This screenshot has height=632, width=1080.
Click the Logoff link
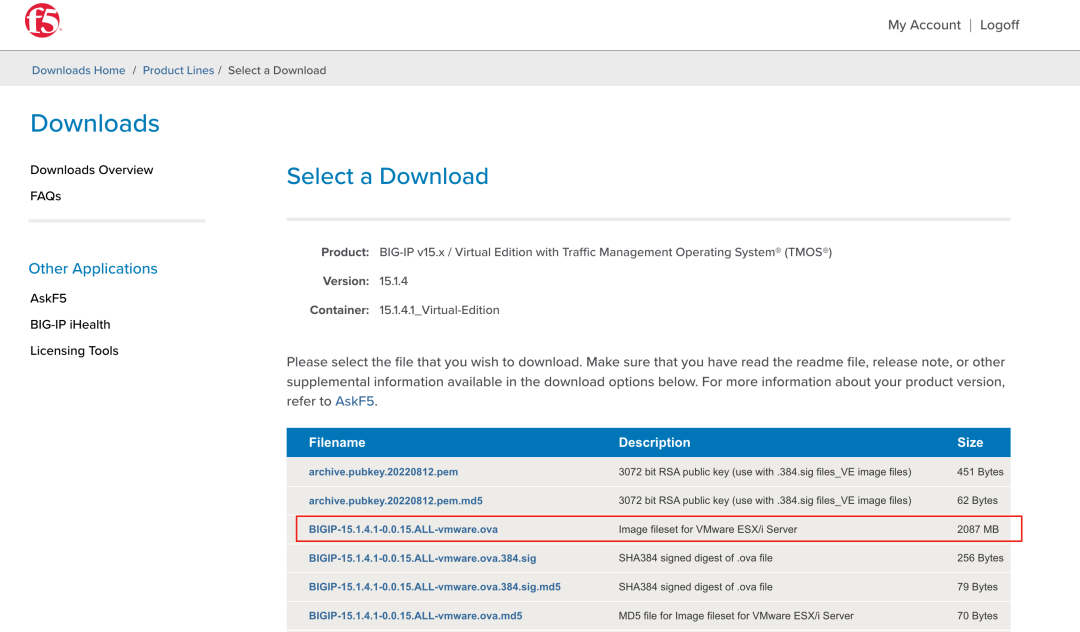[x=999, y=25]
